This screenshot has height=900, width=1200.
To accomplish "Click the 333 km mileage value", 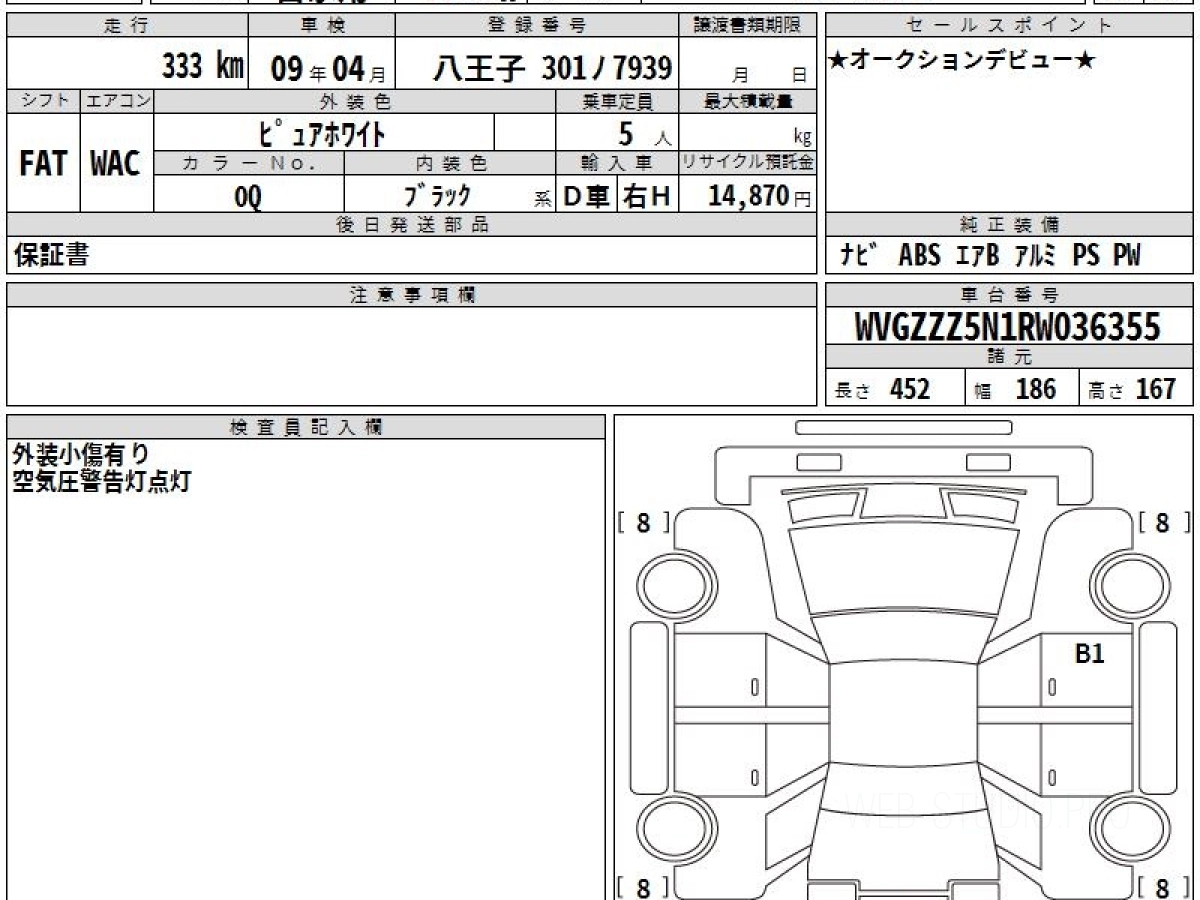I will point(203,67).
